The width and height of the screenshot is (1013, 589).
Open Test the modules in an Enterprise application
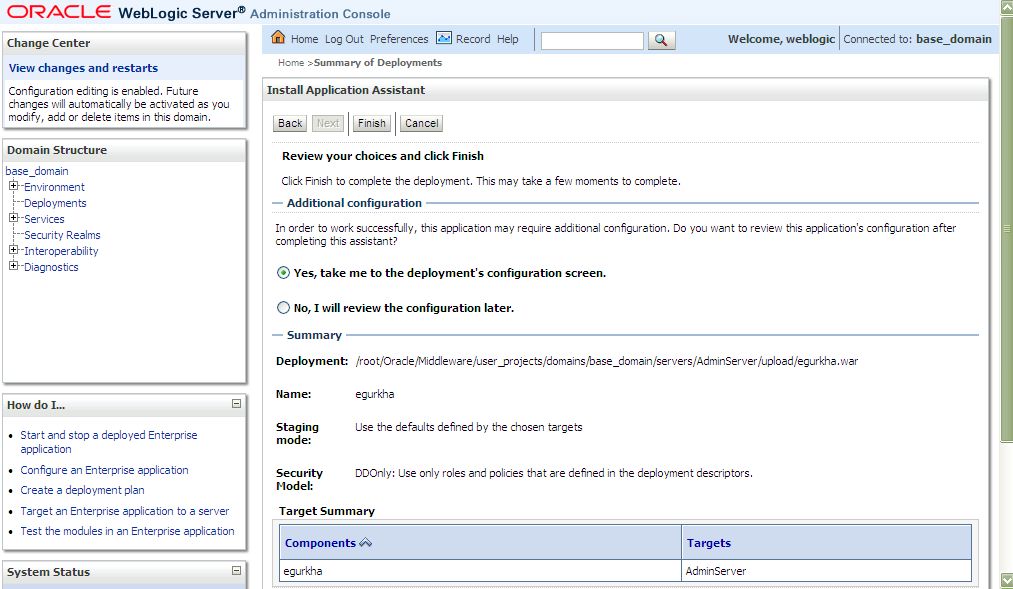127,531
